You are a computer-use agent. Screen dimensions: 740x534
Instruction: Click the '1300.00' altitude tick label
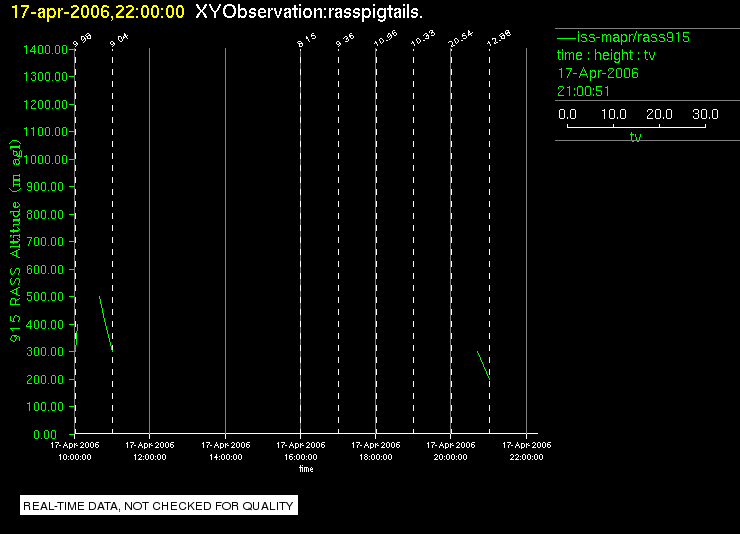tap(45, 76)
